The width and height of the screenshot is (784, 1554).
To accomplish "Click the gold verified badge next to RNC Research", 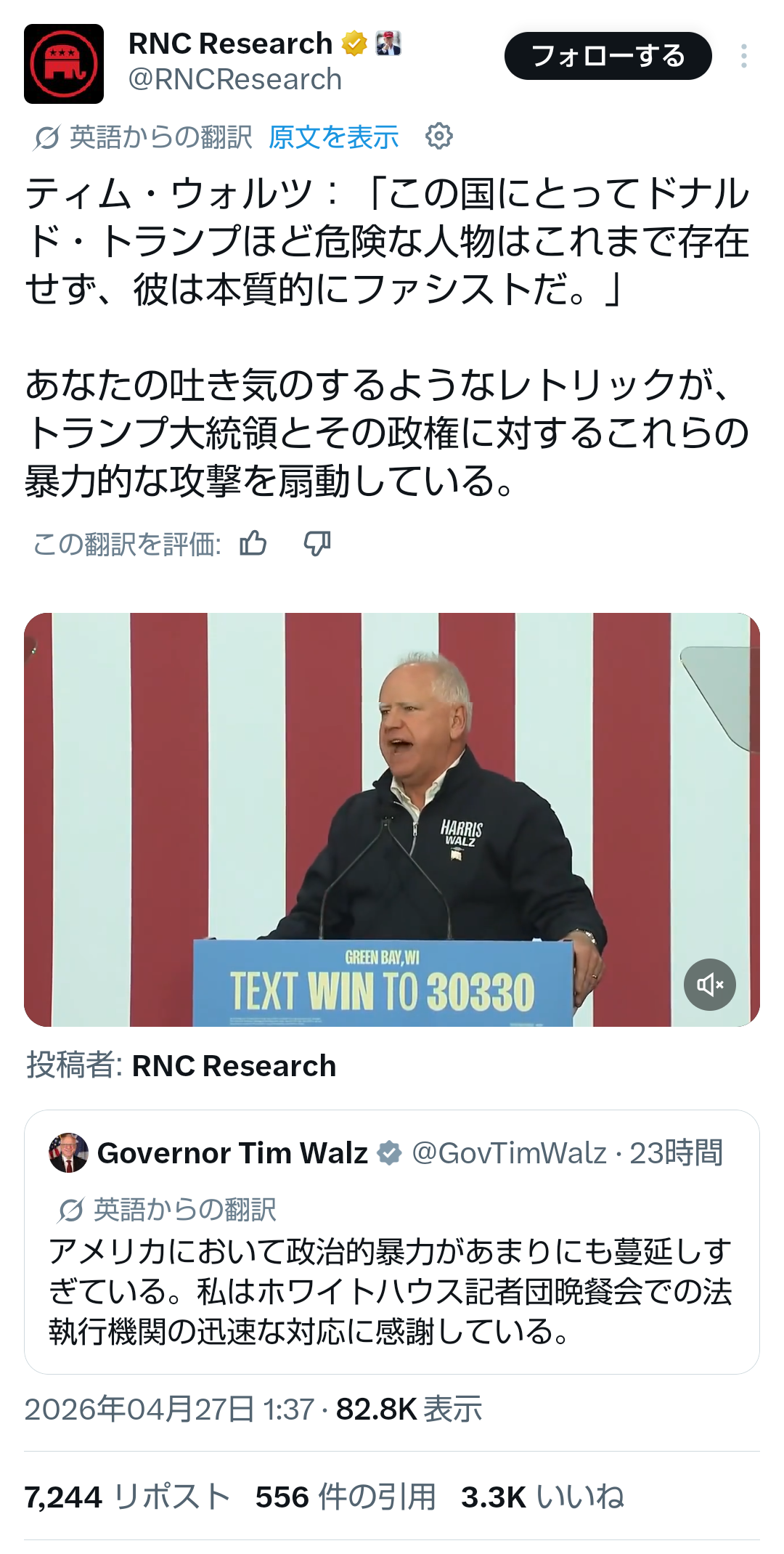I will coord(354,44).
